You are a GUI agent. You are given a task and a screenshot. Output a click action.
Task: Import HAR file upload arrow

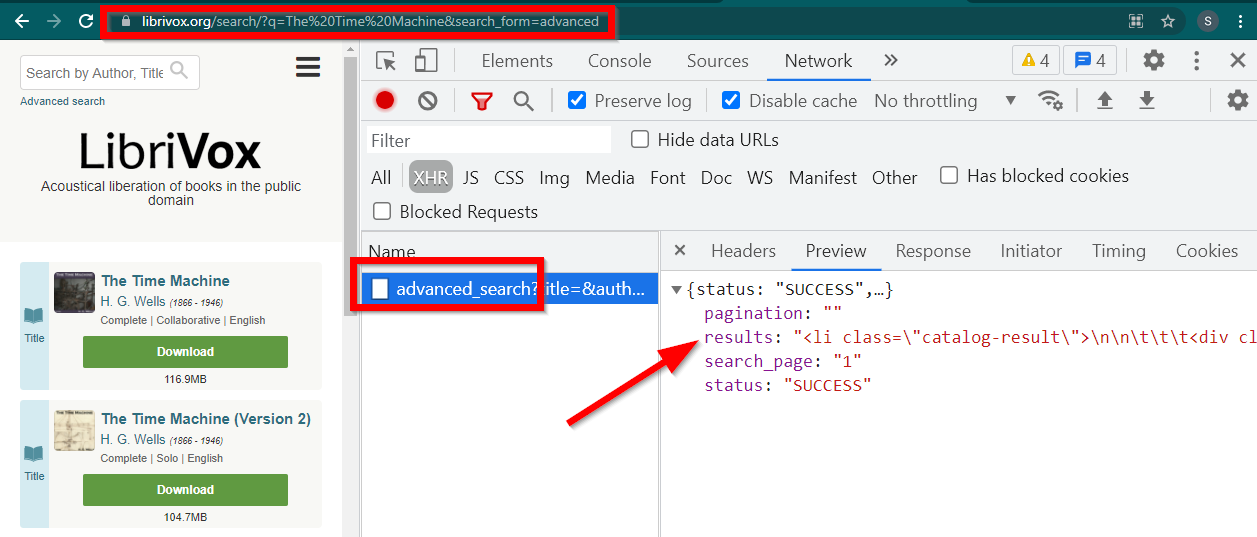tap(1105, 100)
